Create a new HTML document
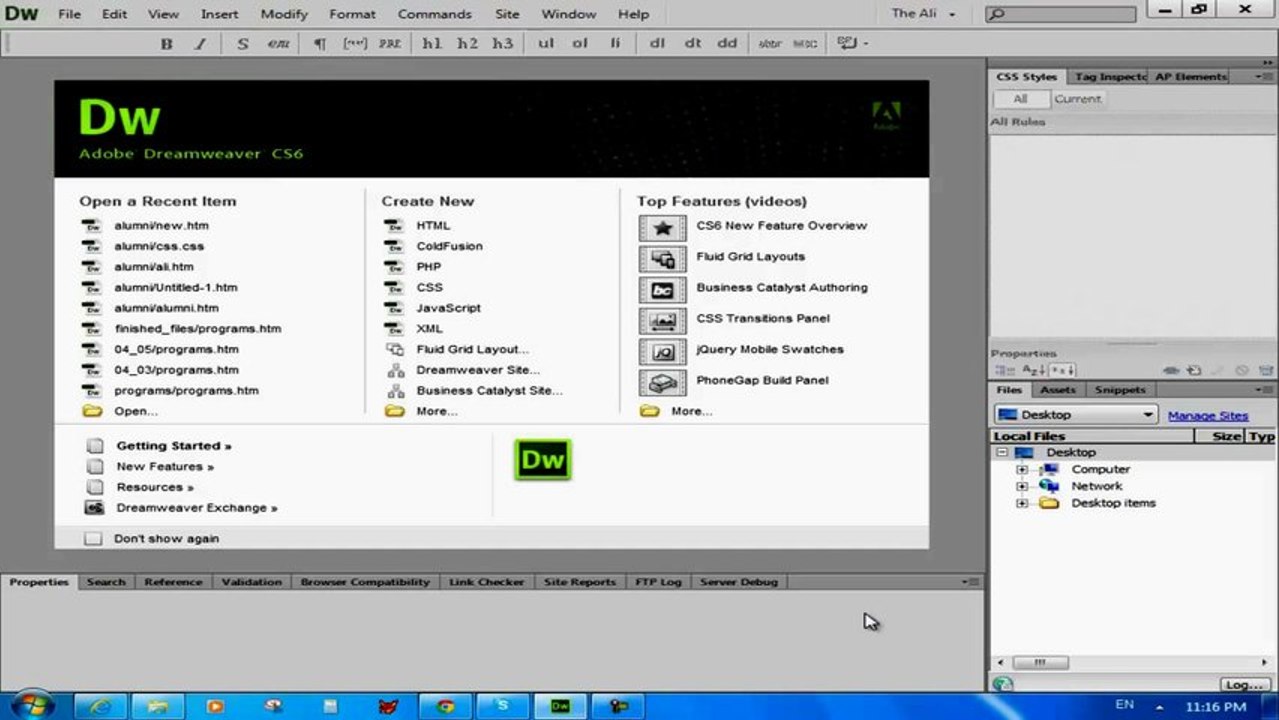 (x=433, y=225)
